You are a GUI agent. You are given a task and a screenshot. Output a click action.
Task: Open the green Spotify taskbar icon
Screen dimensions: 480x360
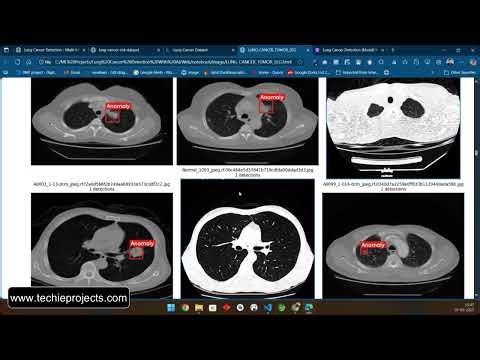point(282,308)
